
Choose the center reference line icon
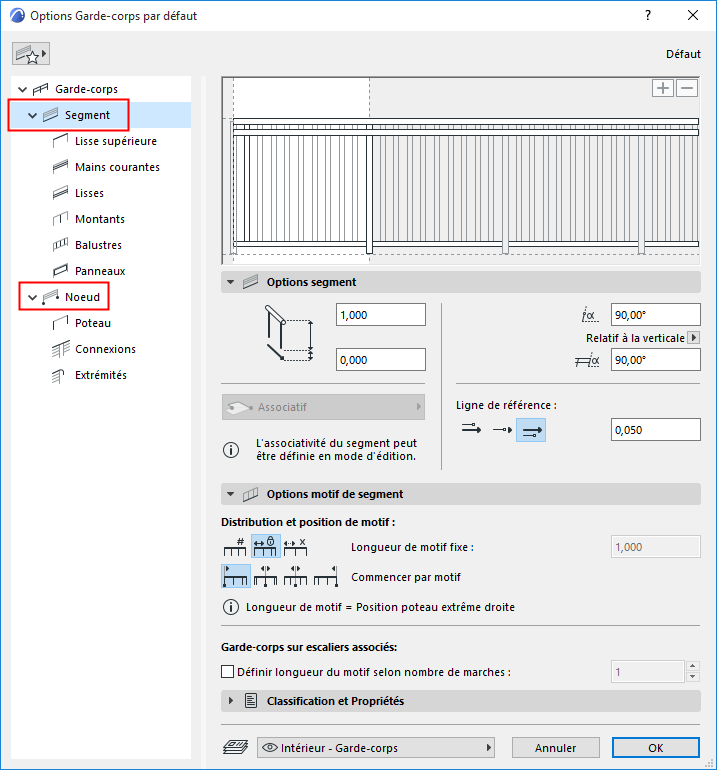click(502, 430)
